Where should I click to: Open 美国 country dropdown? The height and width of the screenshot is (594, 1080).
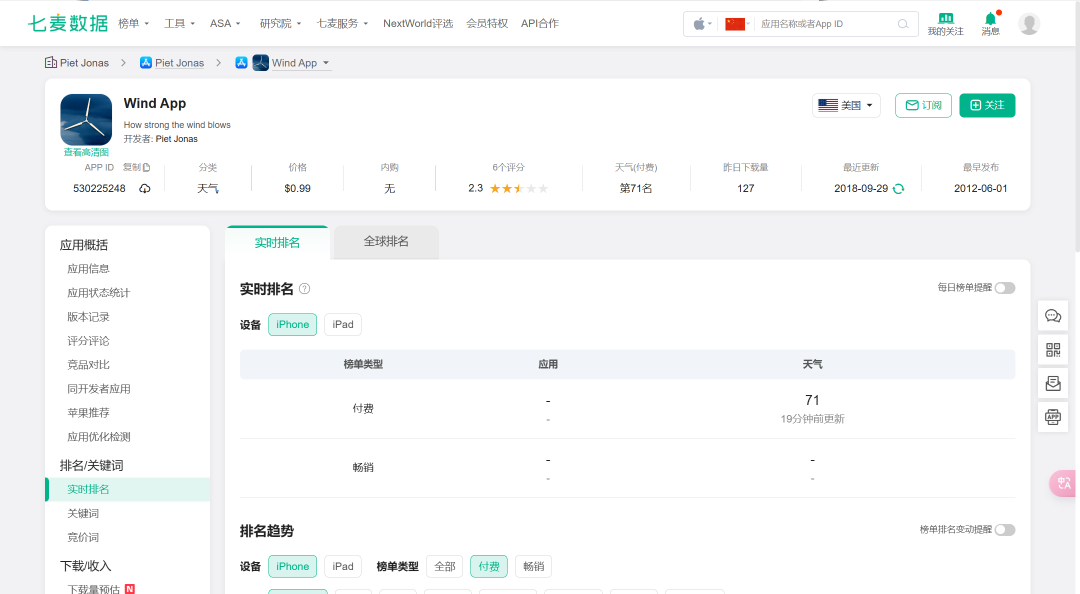tap(846, 105)
